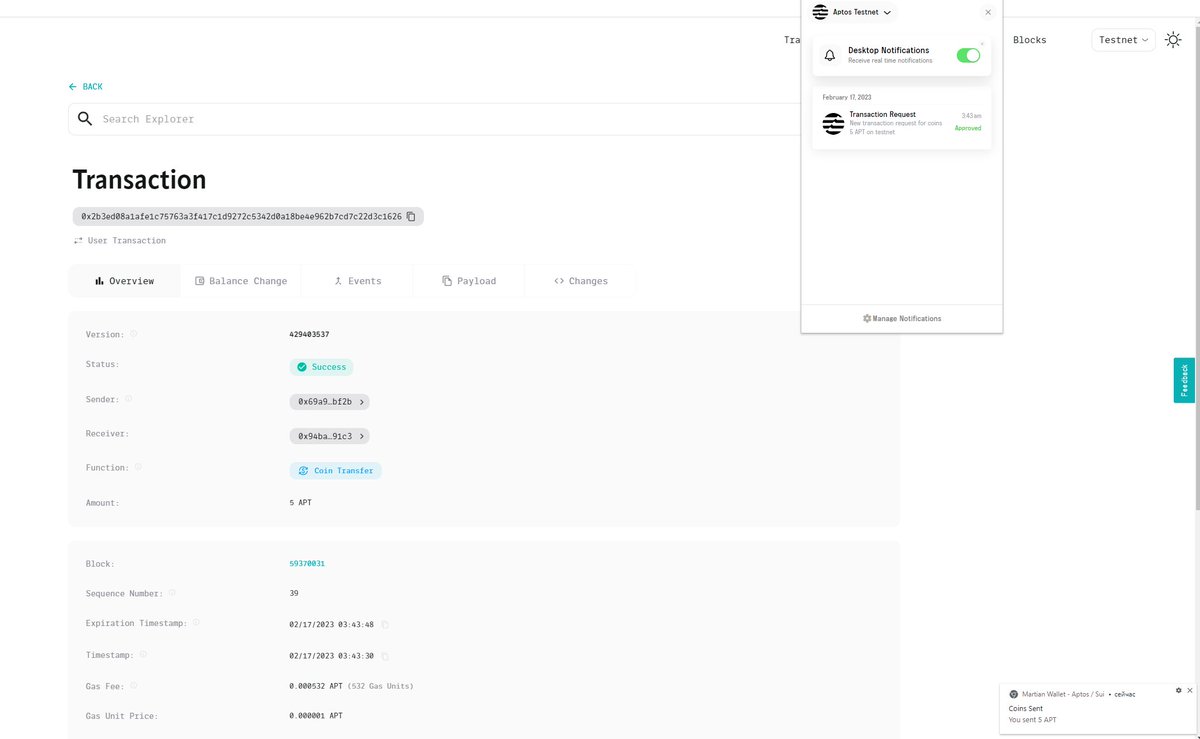1200x739 pixels.
Task: Click the User Transaction arrows icon
Action: [78, 241]
